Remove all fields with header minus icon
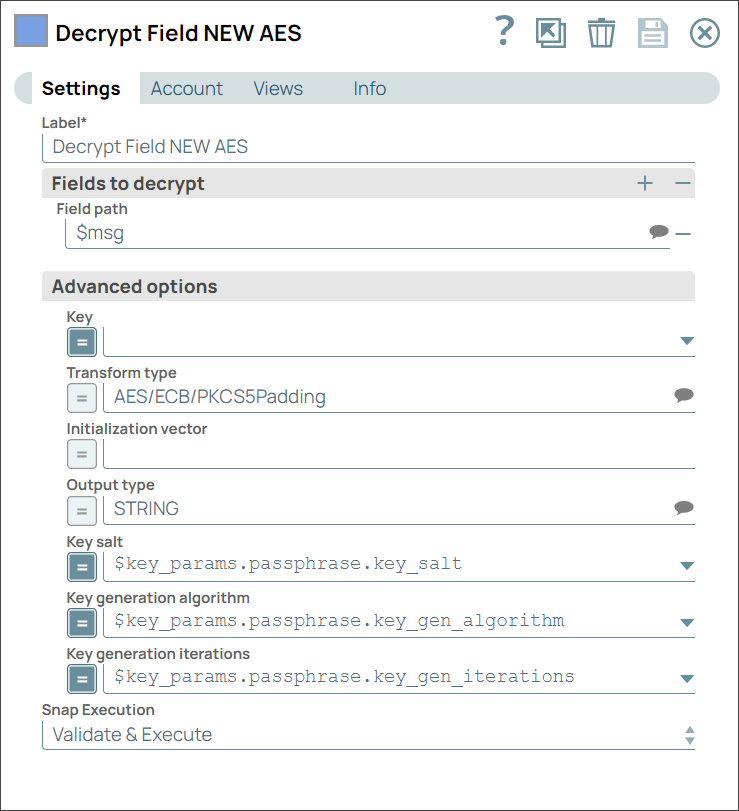 (x=683, y=183)
